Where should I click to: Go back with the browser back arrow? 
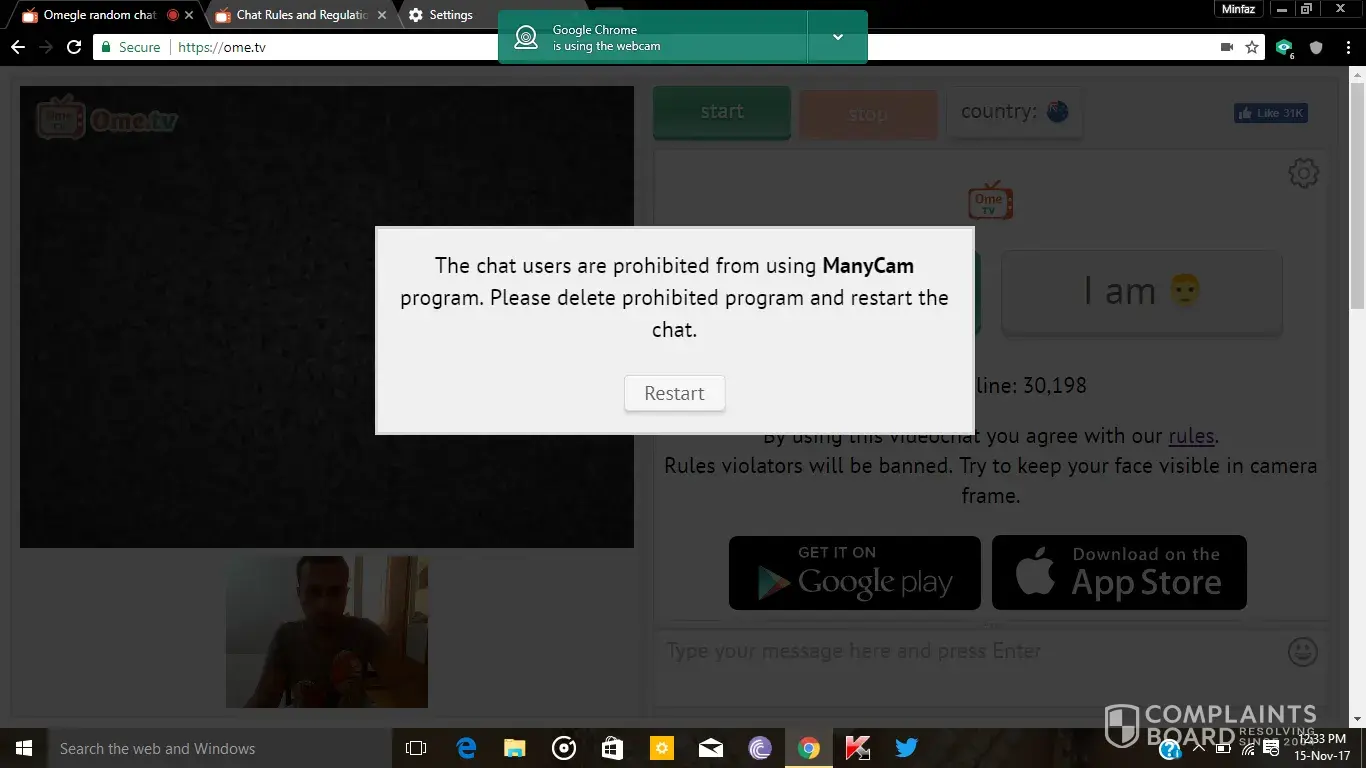coord(18,47)
